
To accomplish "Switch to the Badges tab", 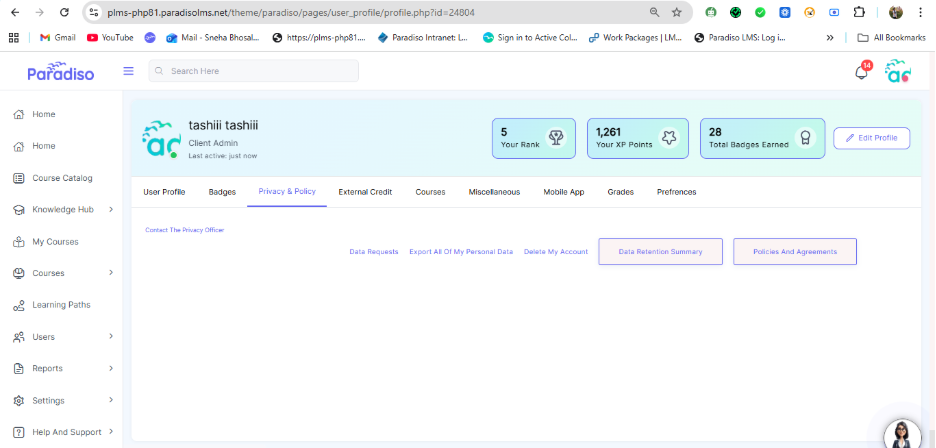I will coord(222,192).
